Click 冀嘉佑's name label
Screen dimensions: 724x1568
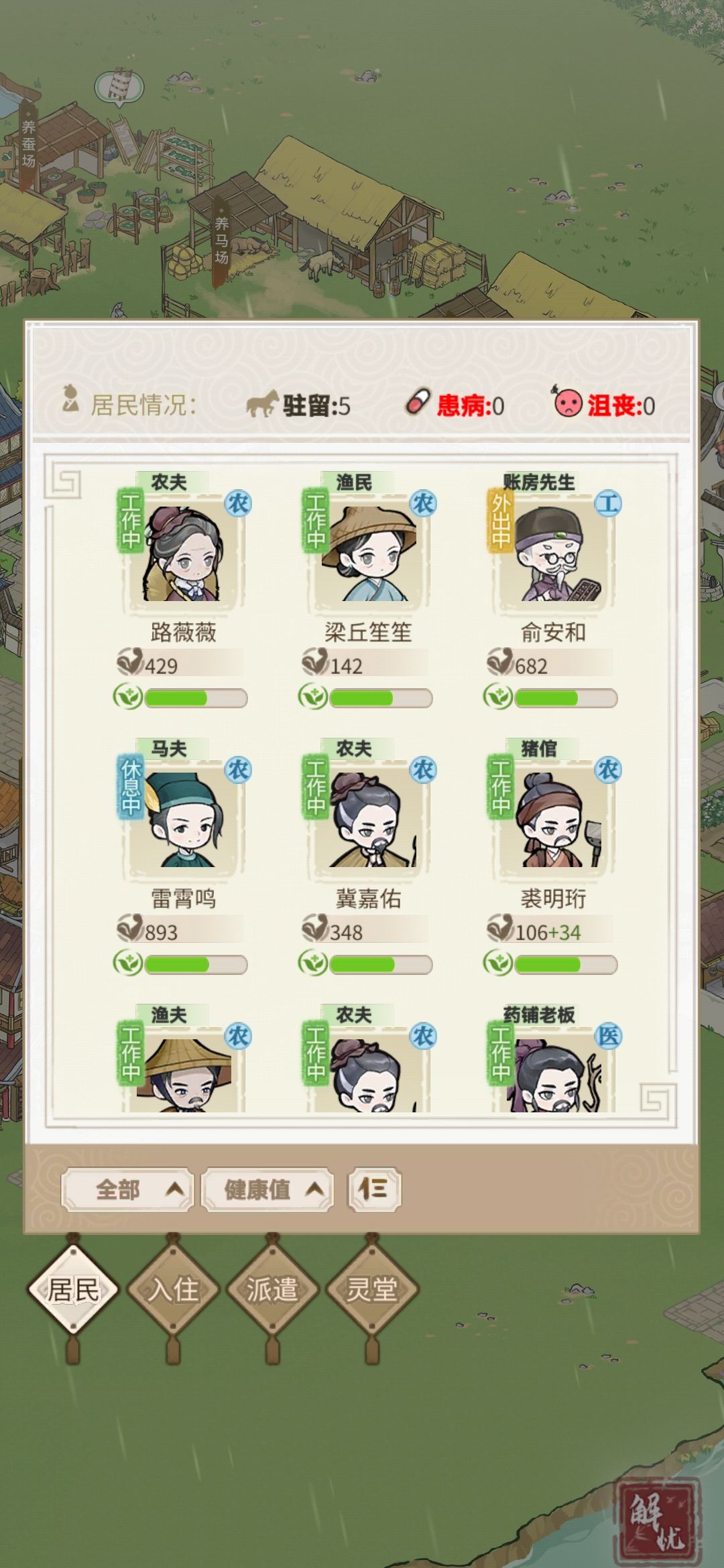368,899
